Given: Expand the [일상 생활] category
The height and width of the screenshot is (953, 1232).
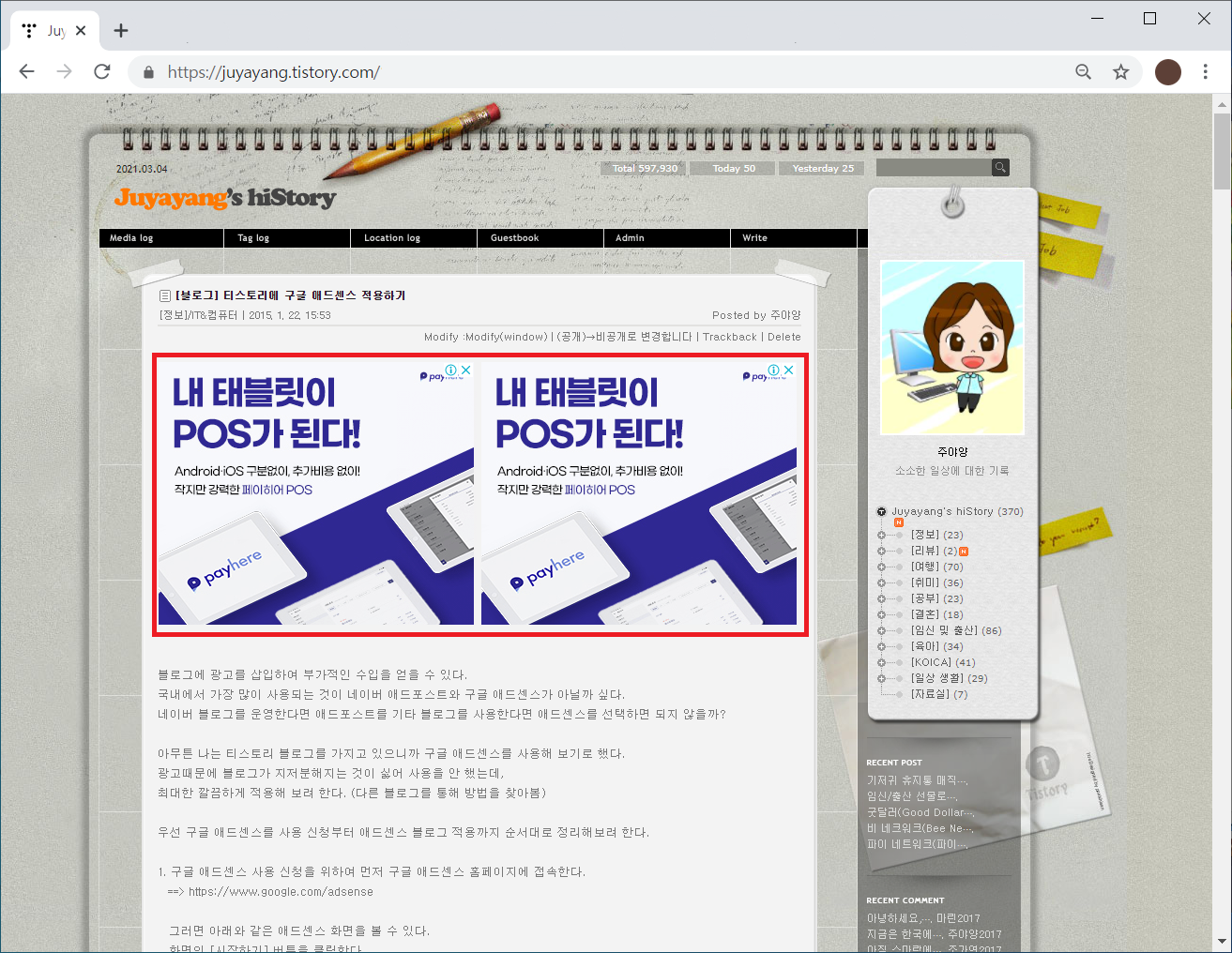Looking at the screenshot, I should click(881, 678).
